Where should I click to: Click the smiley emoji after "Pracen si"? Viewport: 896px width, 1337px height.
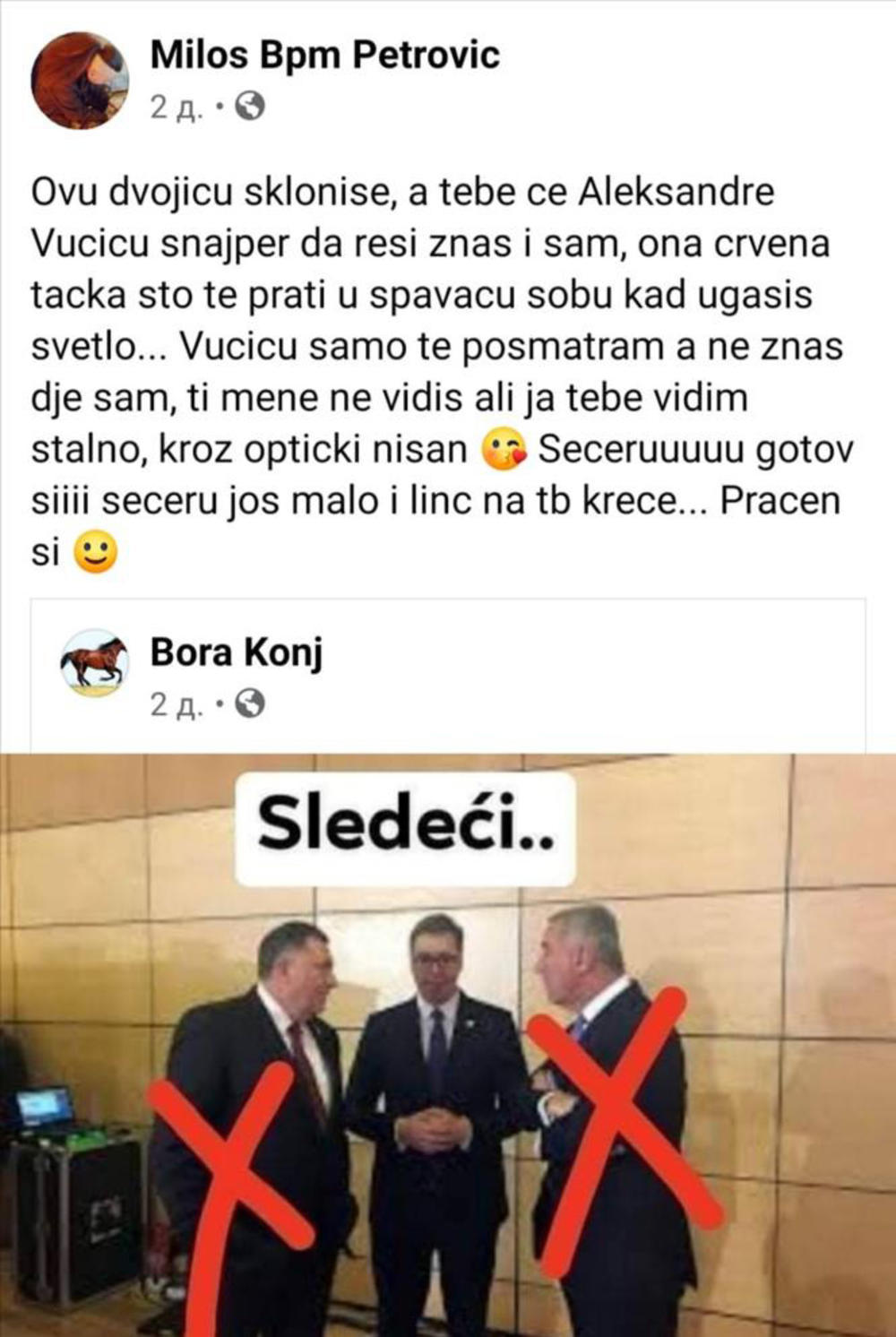[95, 553]
